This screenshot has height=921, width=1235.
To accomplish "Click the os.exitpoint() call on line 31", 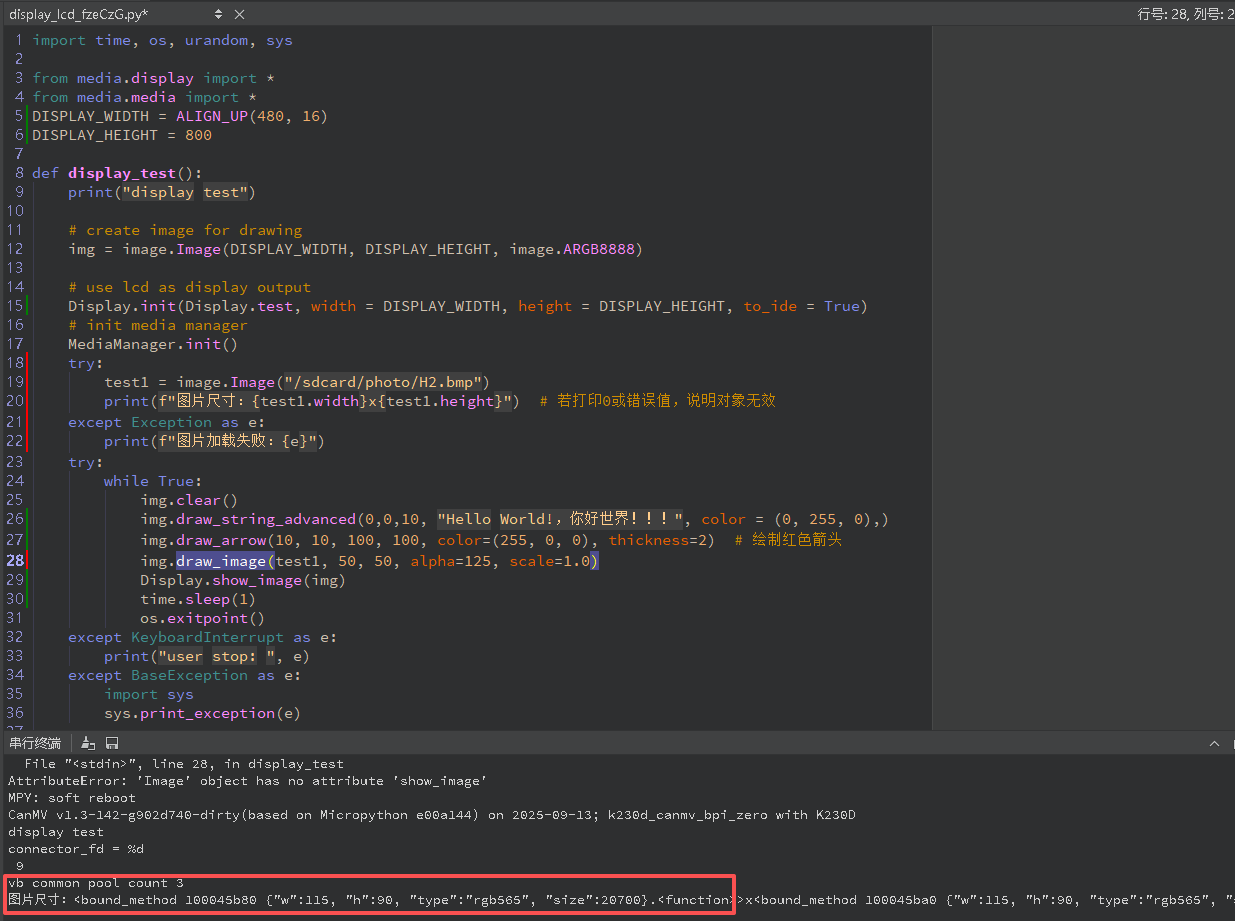I will click(202, 618).
